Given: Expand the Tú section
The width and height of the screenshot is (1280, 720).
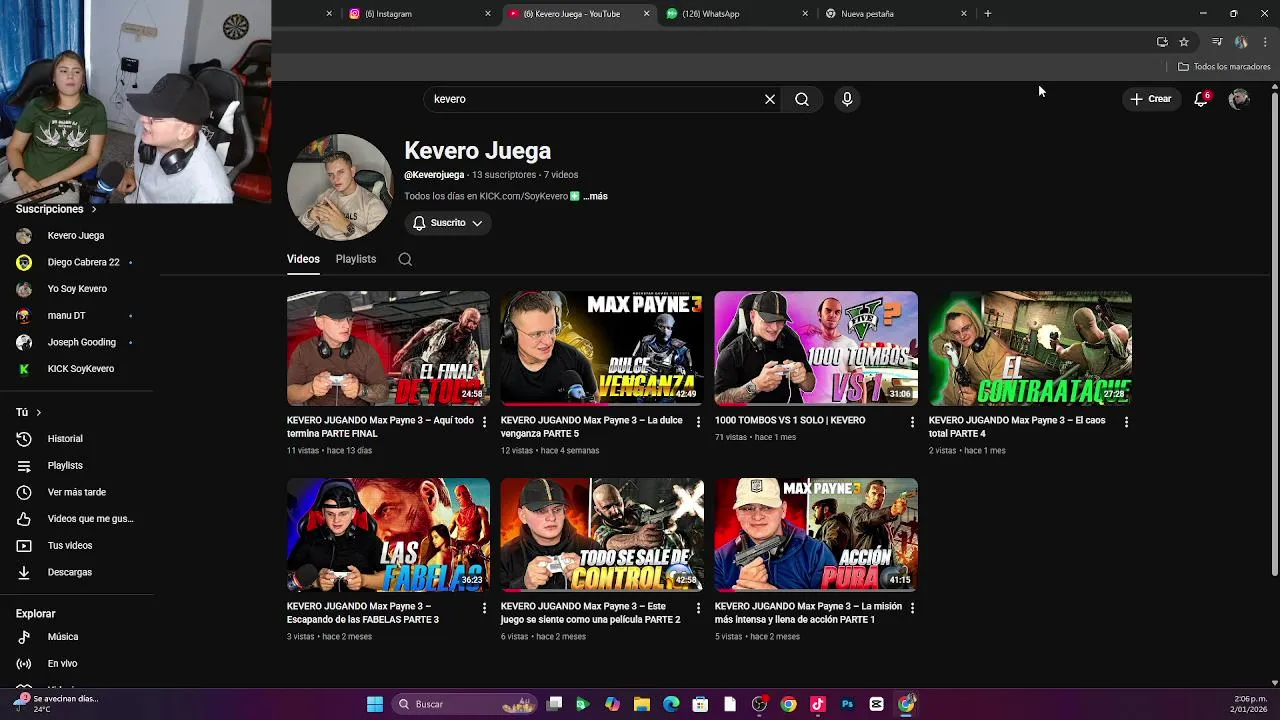Looking at the screenshot, I should [x=28, y=412].
